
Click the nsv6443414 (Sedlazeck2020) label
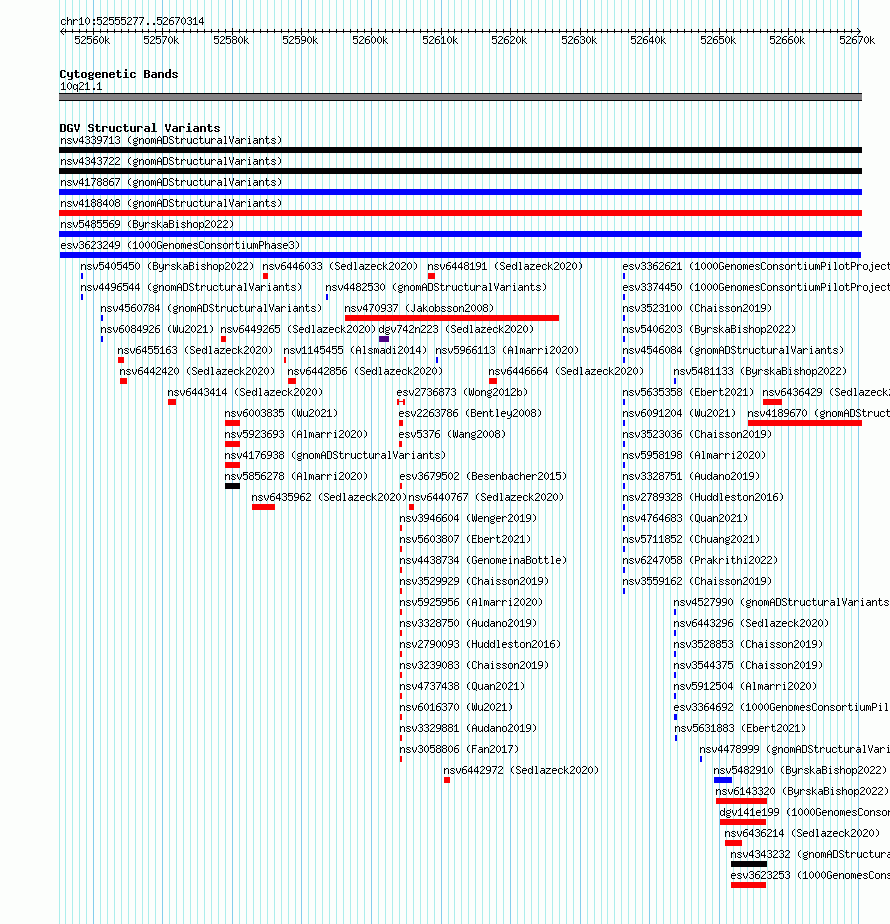pyautogui.click(x=245, y=392)
